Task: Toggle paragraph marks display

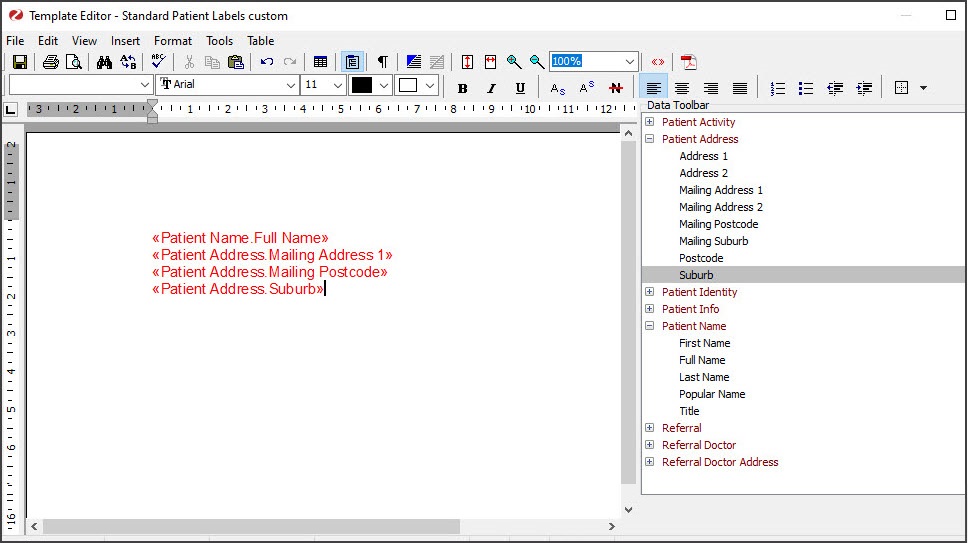Action: (382, 62)
